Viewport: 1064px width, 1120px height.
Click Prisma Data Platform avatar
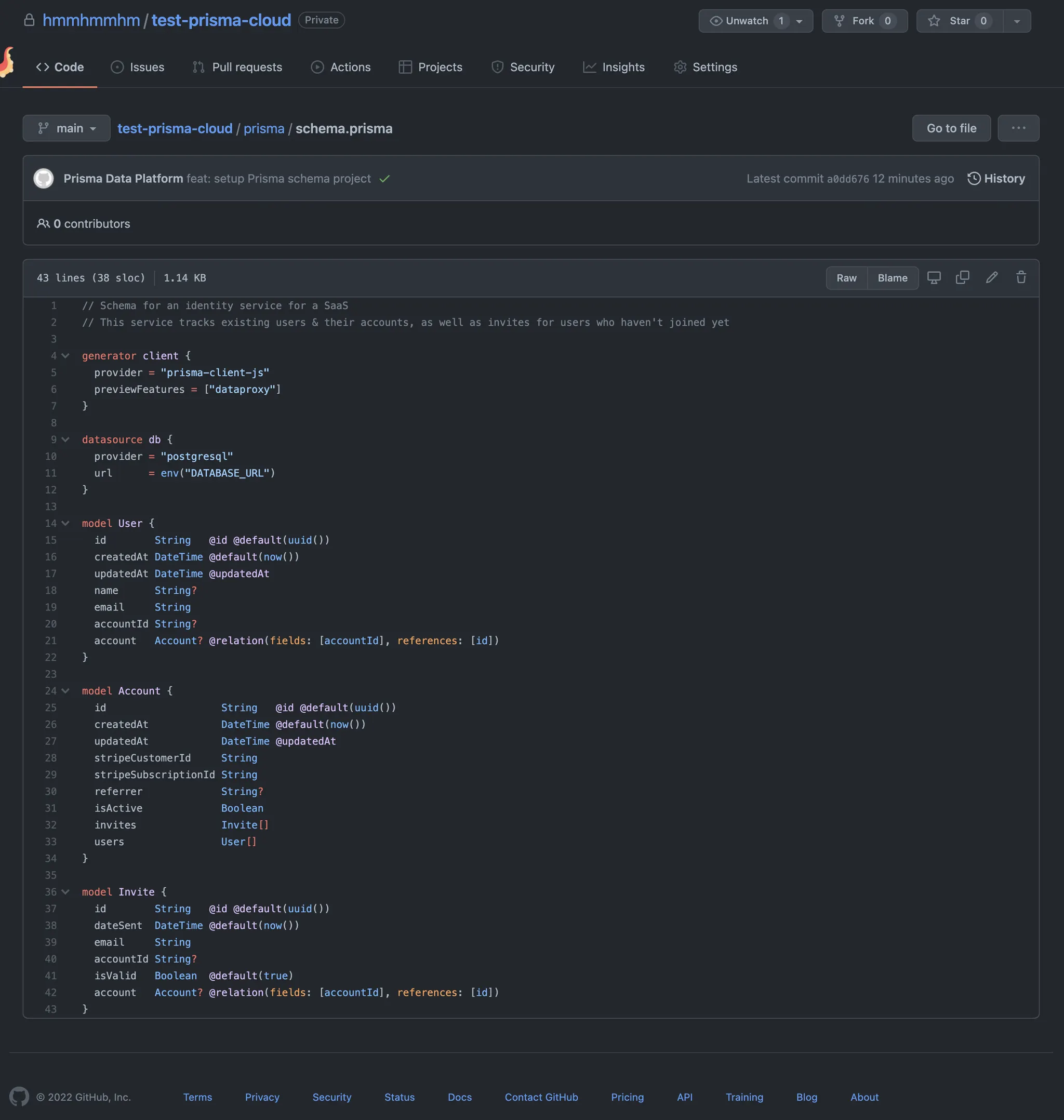(x=44, y=179)
